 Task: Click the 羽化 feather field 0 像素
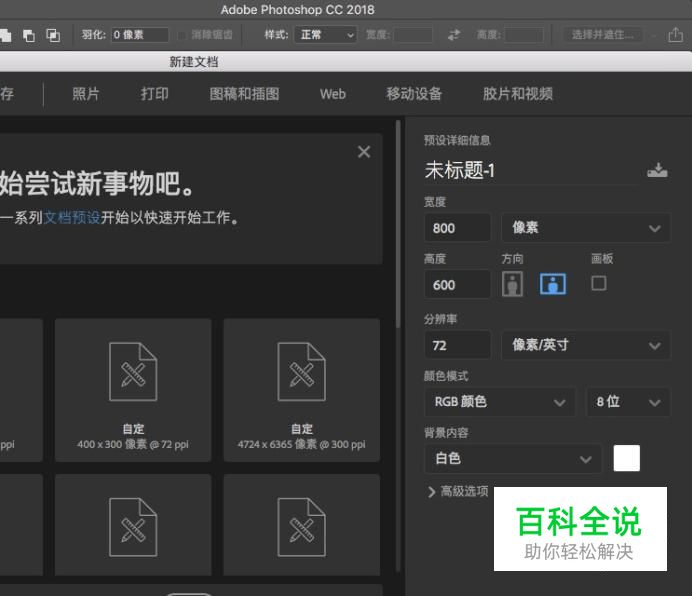tap(139, 35)
